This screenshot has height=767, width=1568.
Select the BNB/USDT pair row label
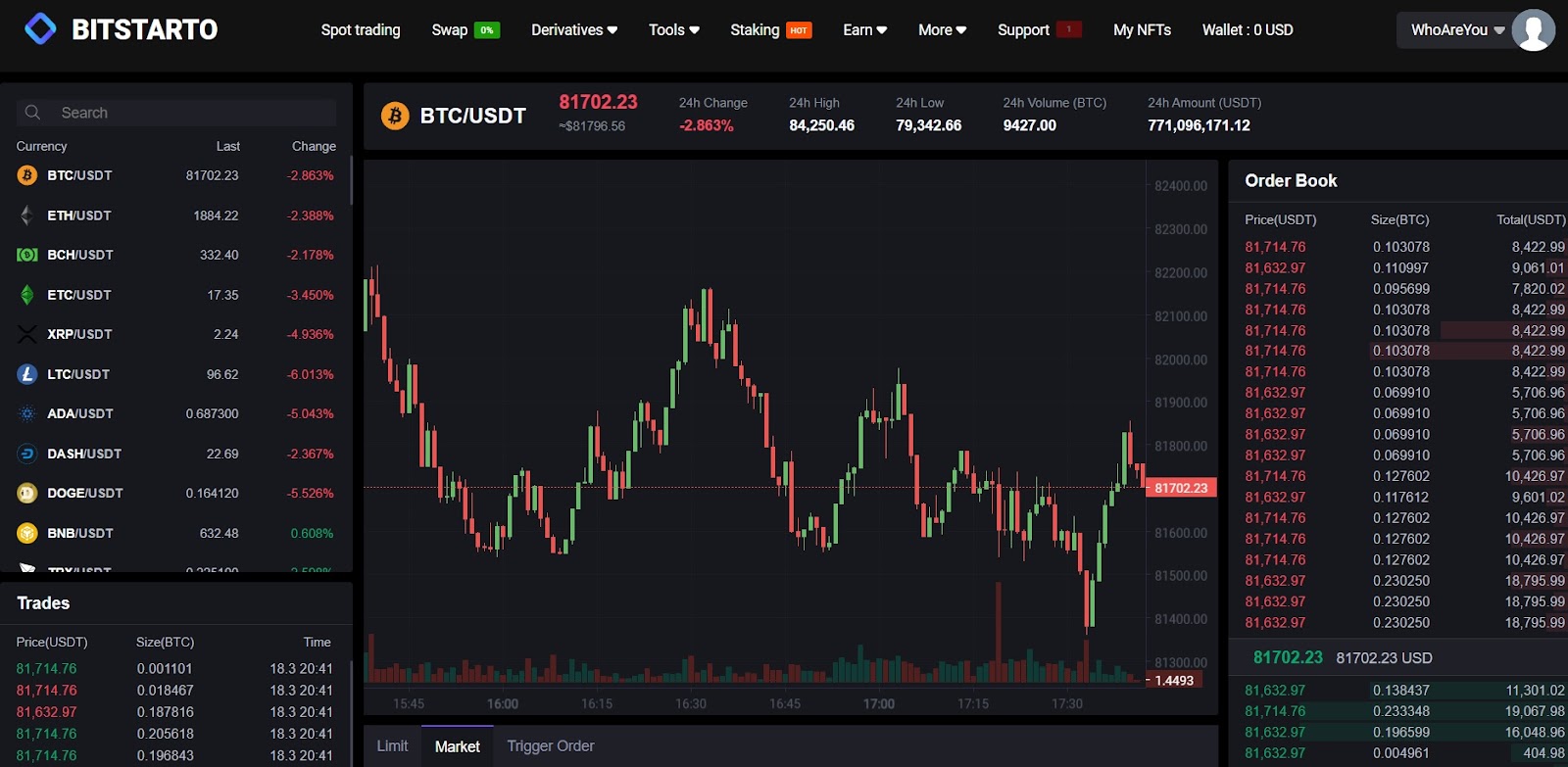coord(80,533)
